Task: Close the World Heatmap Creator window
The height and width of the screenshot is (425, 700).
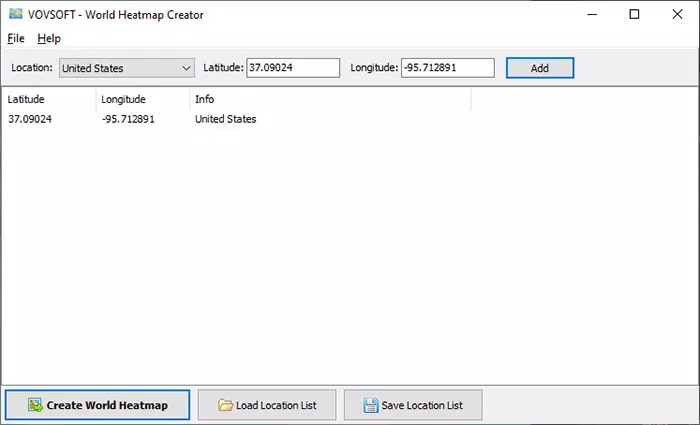Action: point(677,14)
